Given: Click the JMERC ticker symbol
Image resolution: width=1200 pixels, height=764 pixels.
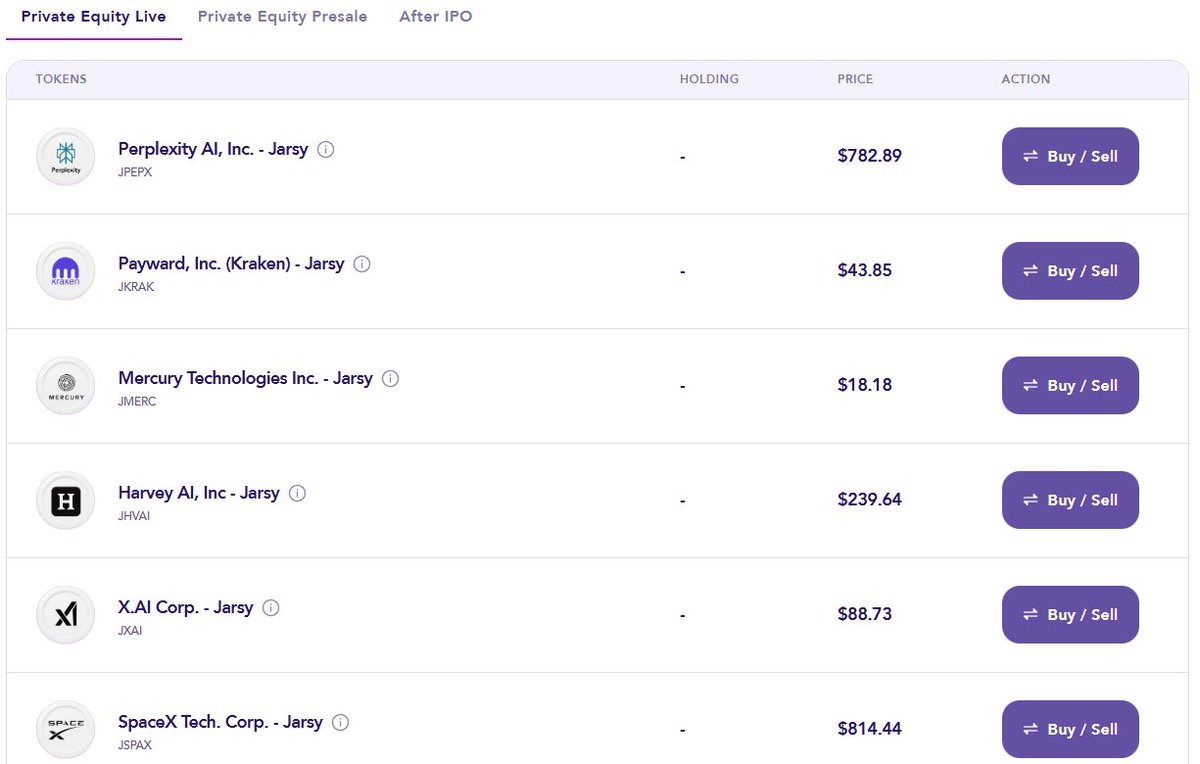Looking at the screenshot, I should (x=137, y=401).
